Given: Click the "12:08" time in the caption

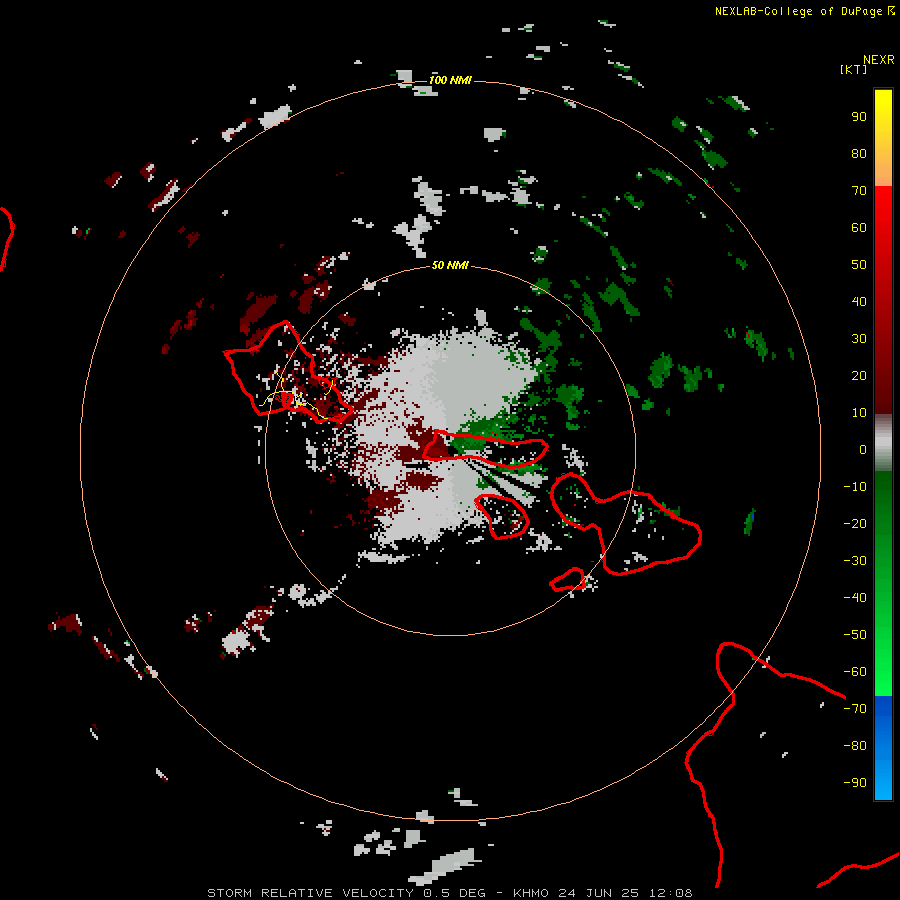Looking at the screenshot, I should pos(671,893).
